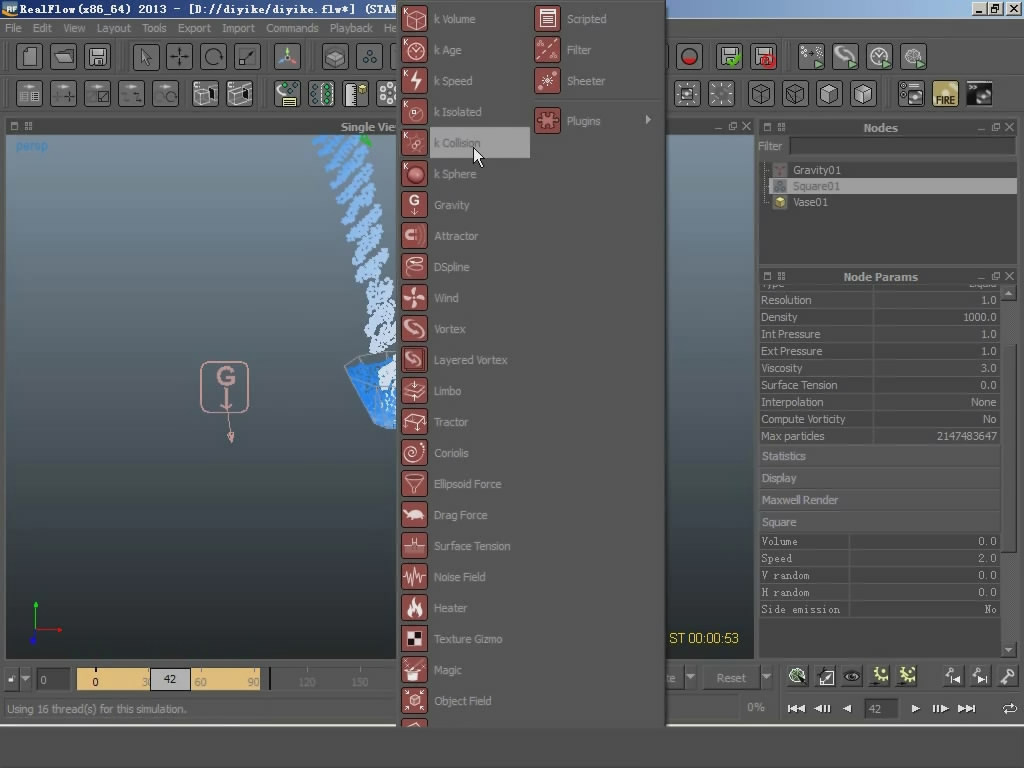Image resolution: width=1024 pixels, height=768 pixels.
Task: Expand the Statistics section
Action: [880, 456]
